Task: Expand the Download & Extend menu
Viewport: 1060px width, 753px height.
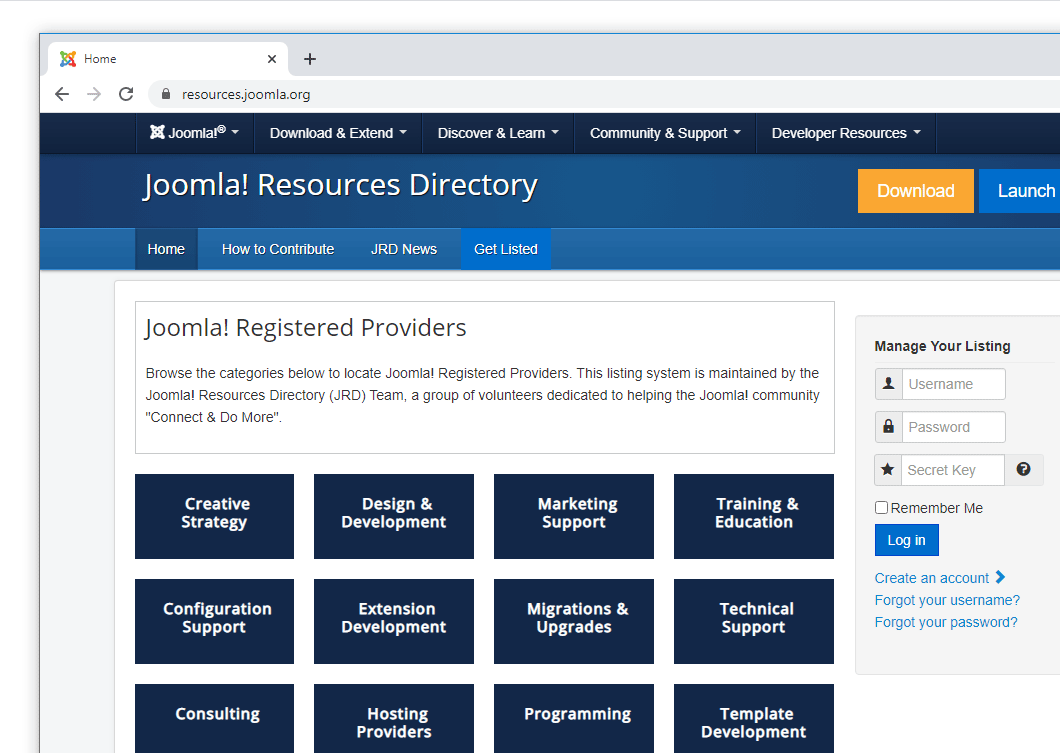Action: (x=338, y=133)
